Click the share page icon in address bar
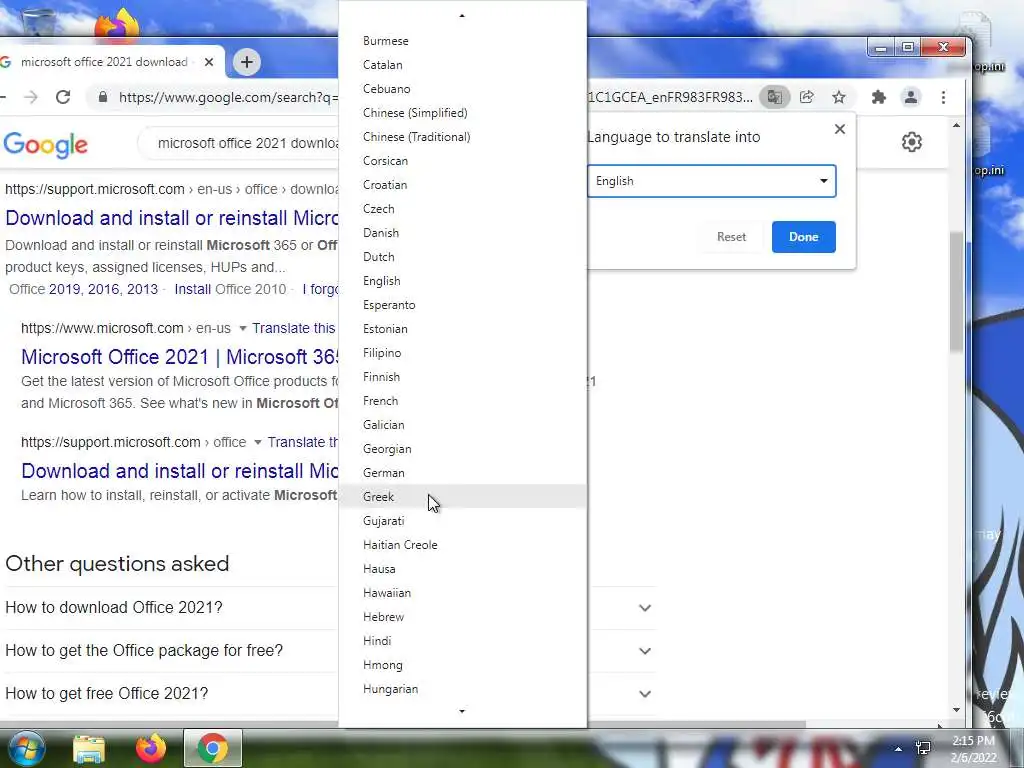Viewport: 1024px width, 768px height. coord(807,97)
